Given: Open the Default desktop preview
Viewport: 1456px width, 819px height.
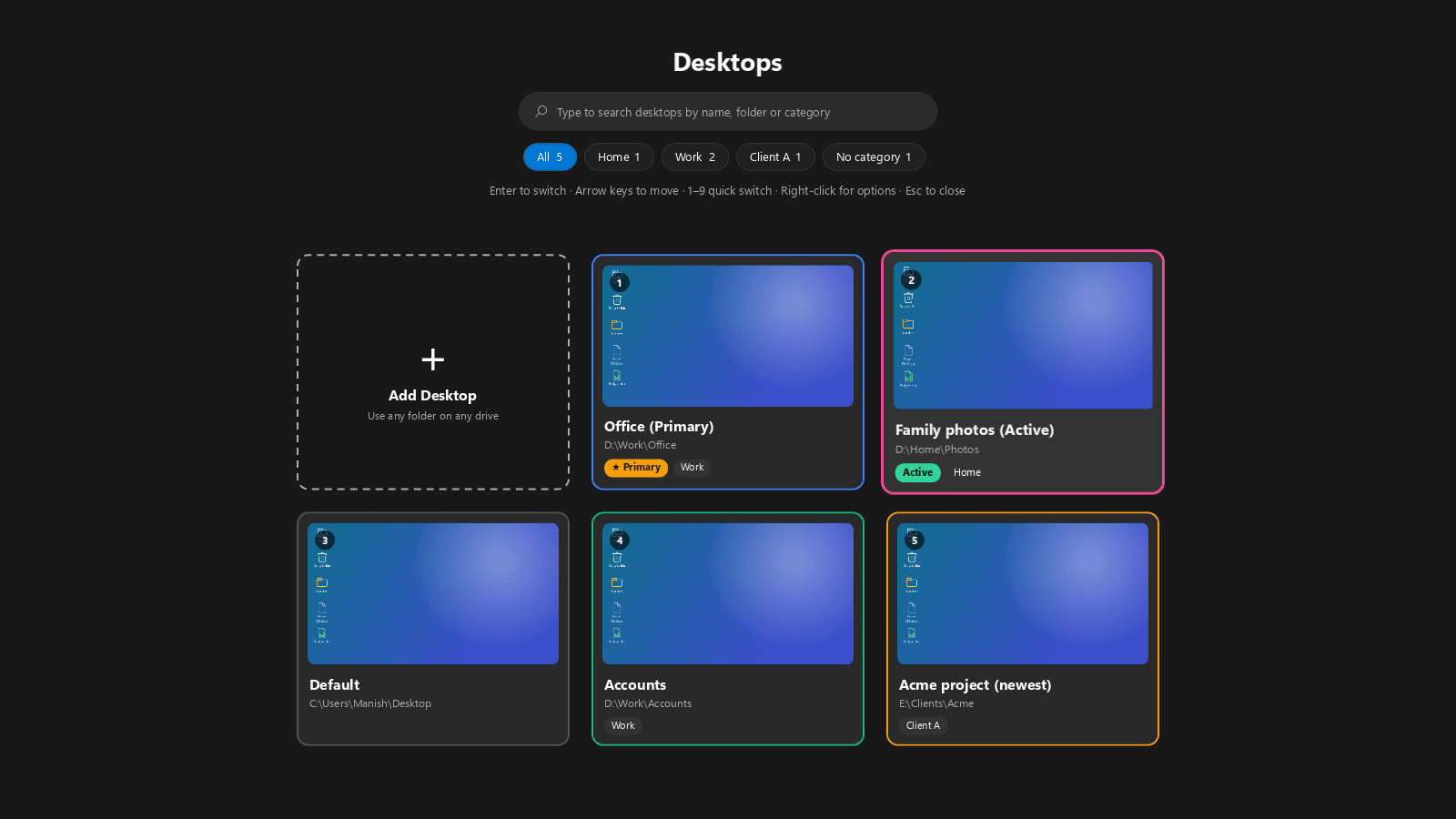Looking at the screenshot, I should pyautogui.click(x=433, y=593).
